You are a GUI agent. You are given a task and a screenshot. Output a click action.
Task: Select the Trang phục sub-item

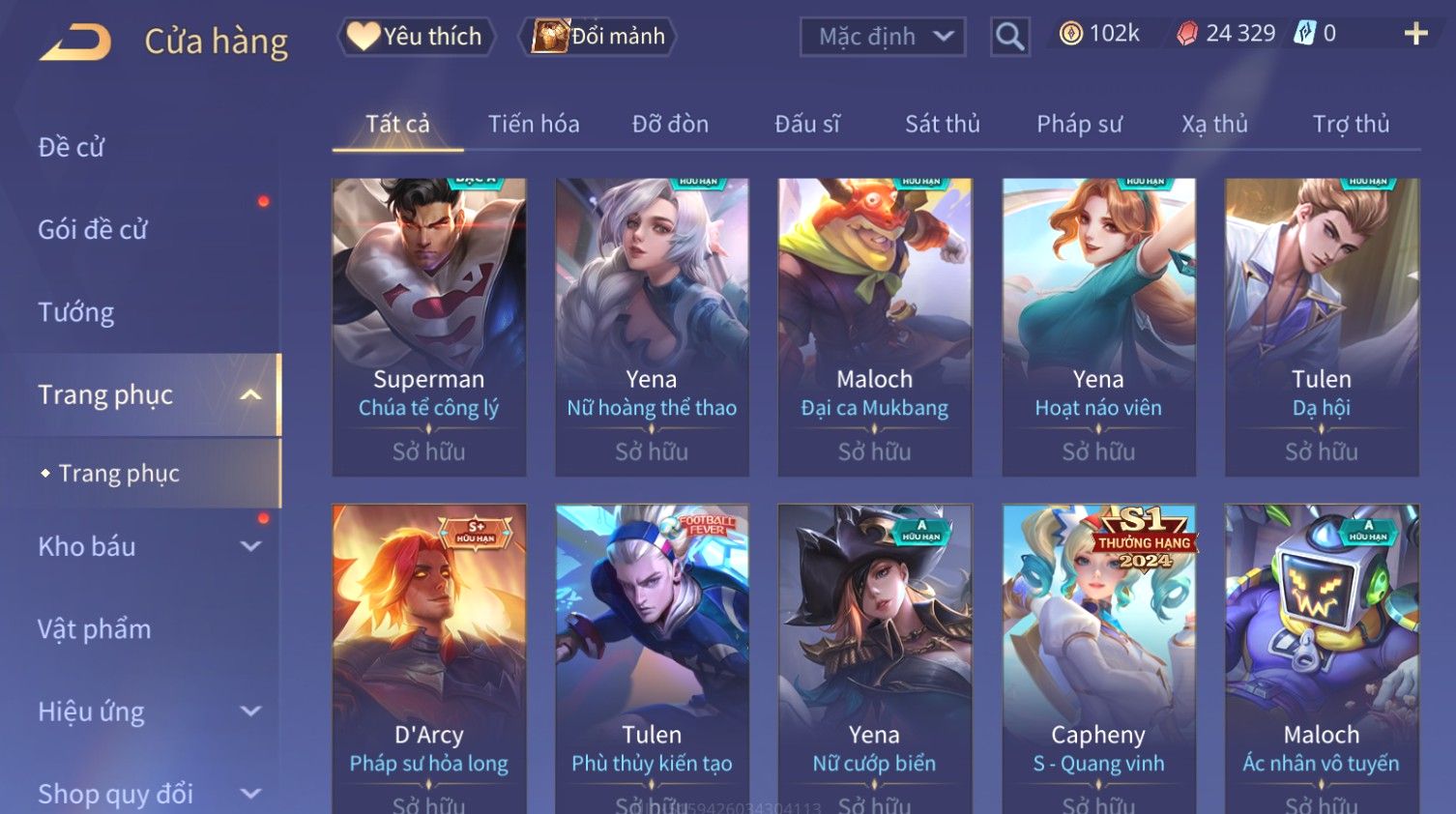tap(119, 474)
